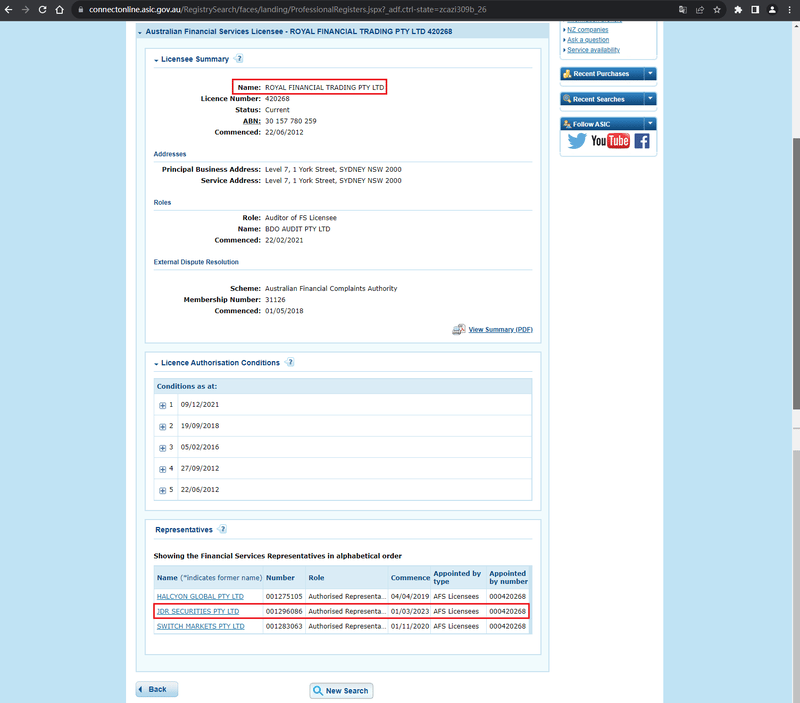Click the Back button
This screenshot has width=800, height=703.
(x=157, y=689)
